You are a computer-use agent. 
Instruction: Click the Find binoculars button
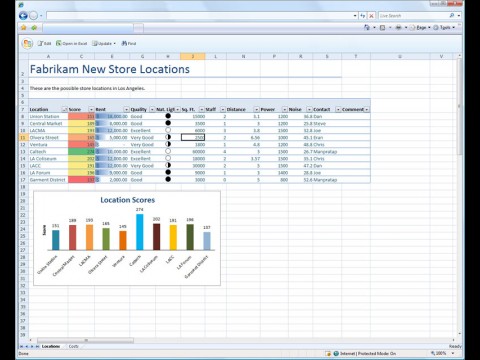click(x=129, y=43)
